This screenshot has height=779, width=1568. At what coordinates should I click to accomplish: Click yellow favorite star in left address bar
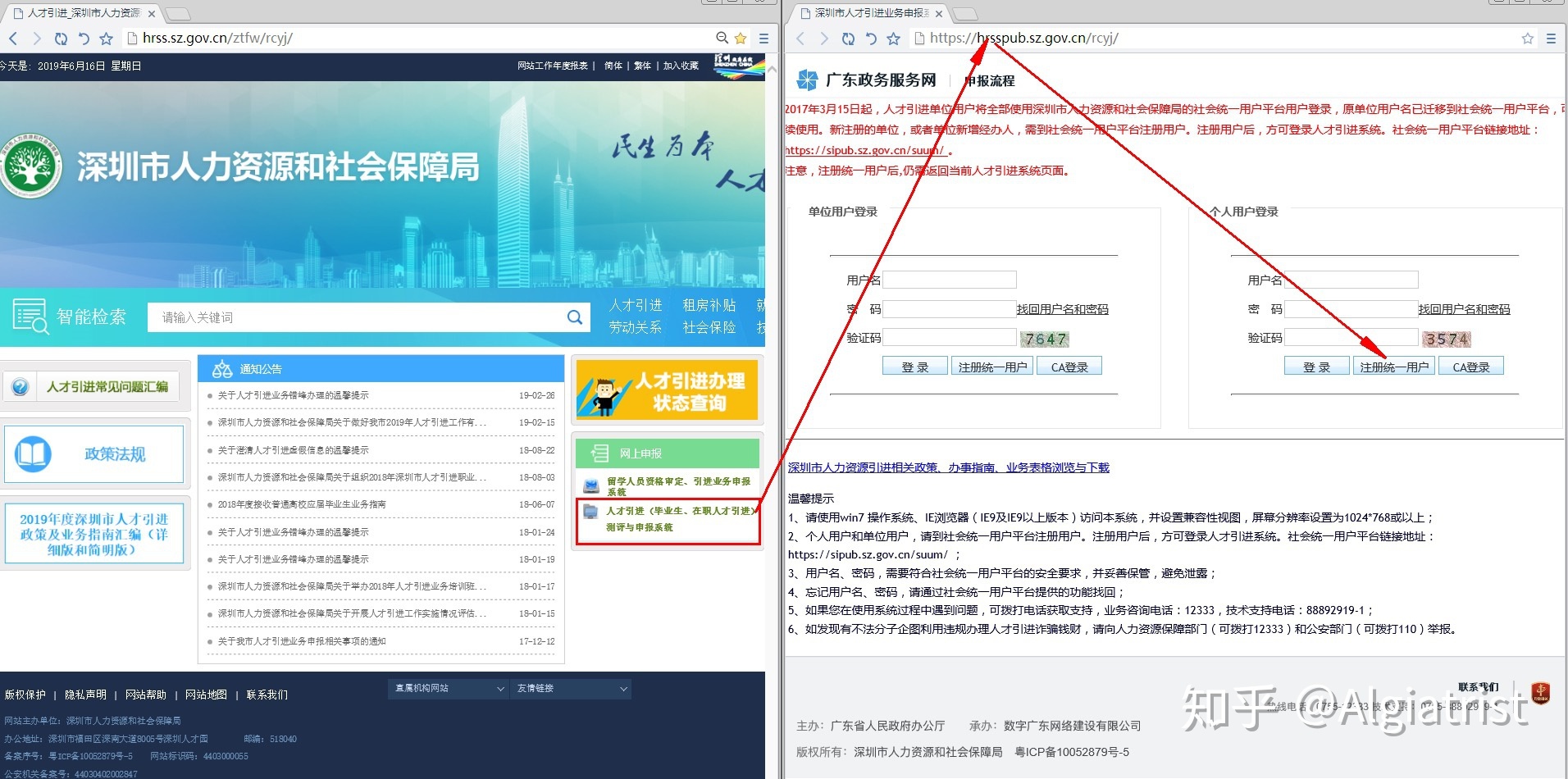tap(741, 39)
